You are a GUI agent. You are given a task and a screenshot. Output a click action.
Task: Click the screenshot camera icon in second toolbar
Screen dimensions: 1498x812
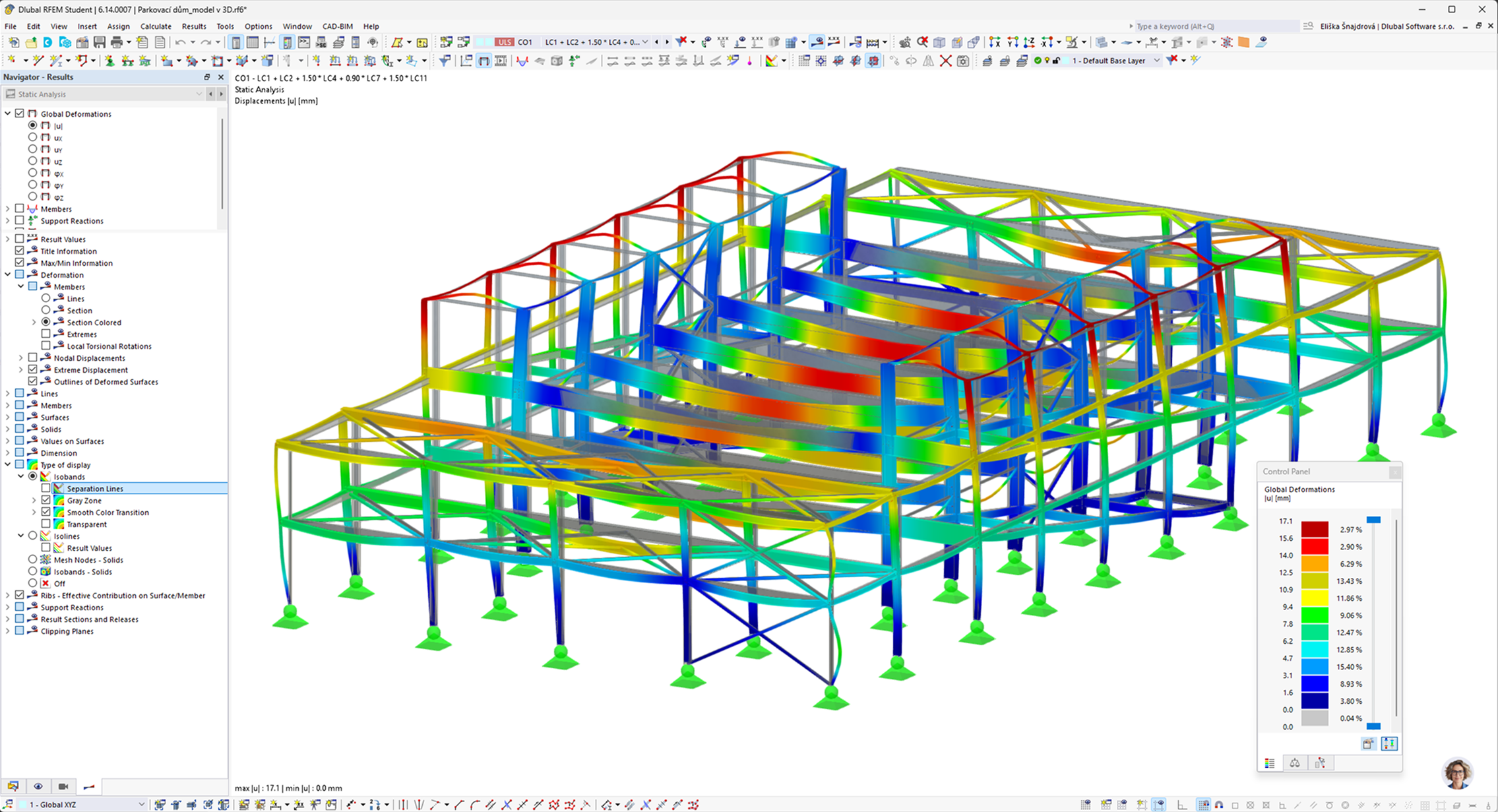point(962,61)
